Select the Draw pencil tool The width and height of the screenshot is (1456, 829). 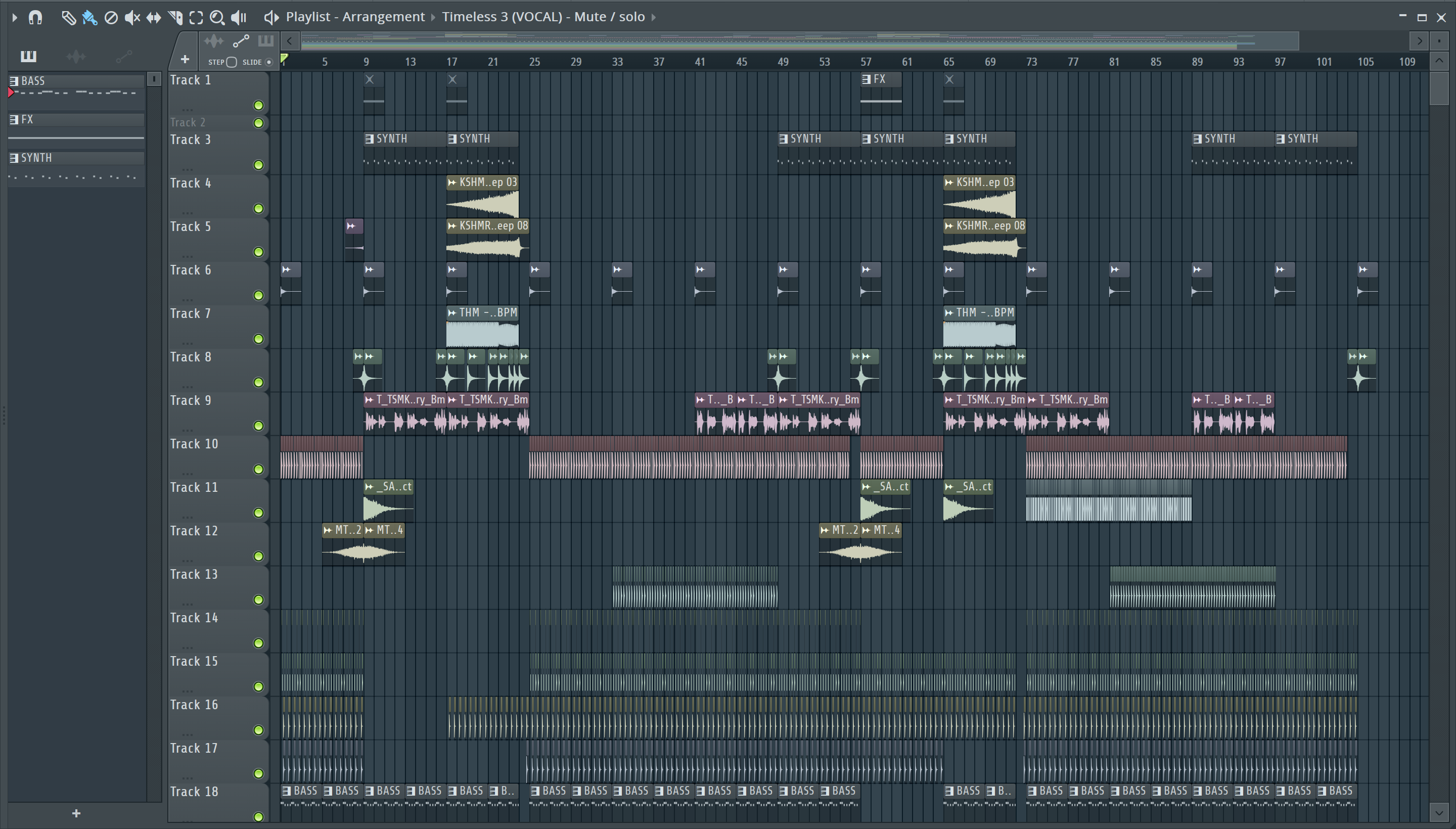coord(68,18)
